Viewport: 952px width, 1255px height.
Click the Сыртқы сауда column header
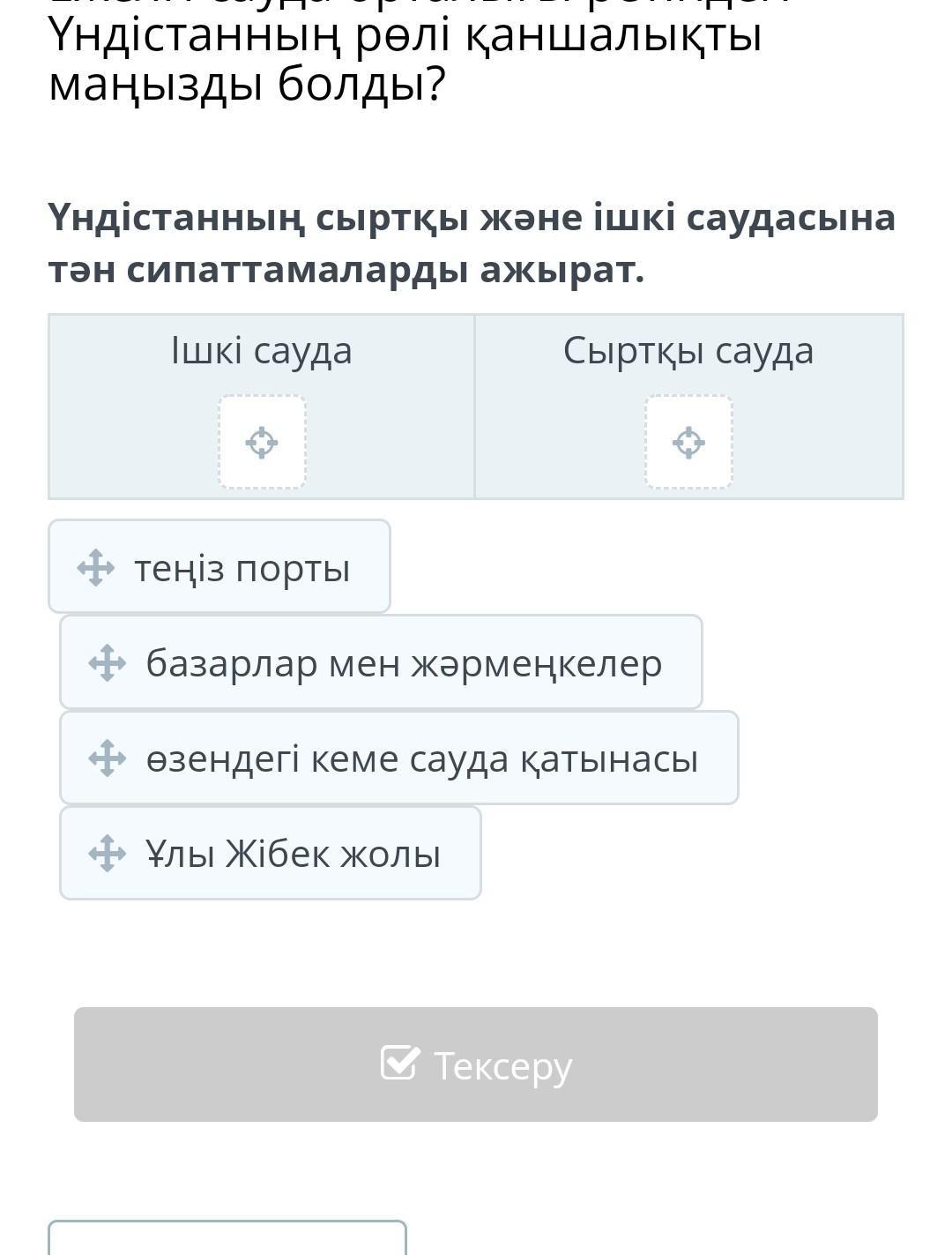(x=688, y=351)
